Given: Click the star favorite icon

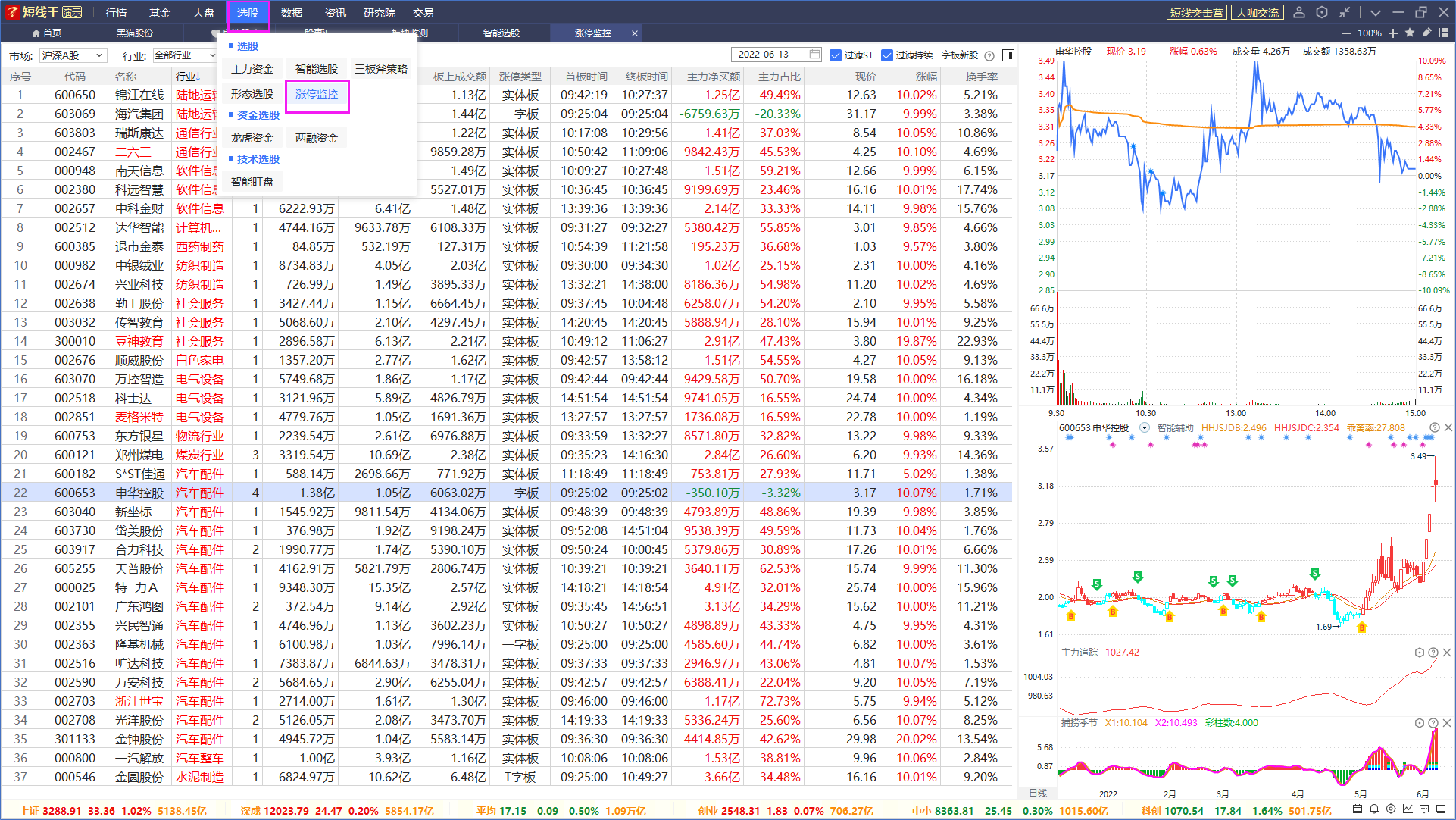Looking at the screenshot, I should click(1410, 33).
